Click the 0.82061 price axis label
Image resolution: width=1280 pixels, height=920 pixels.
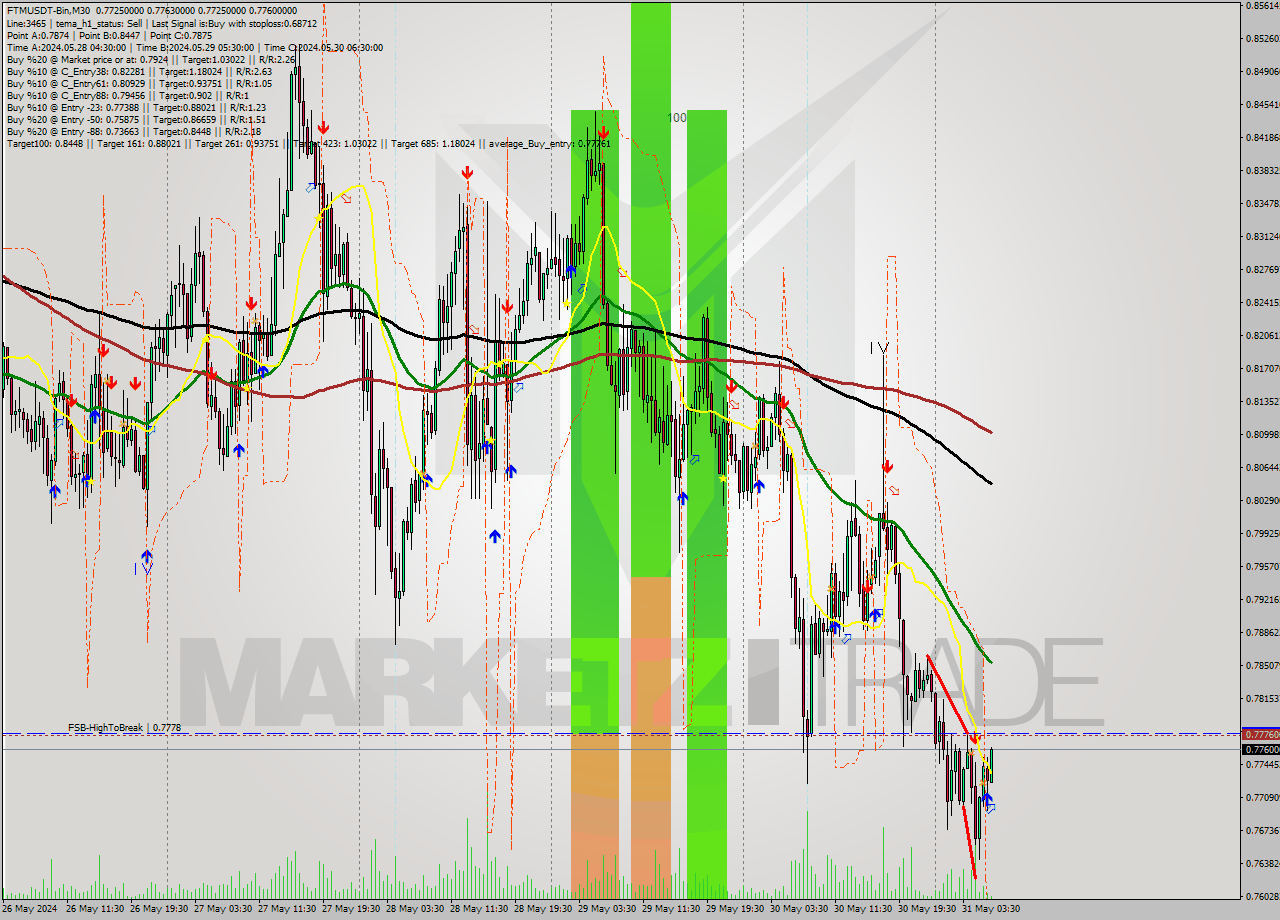click(x=1262, y=336)
